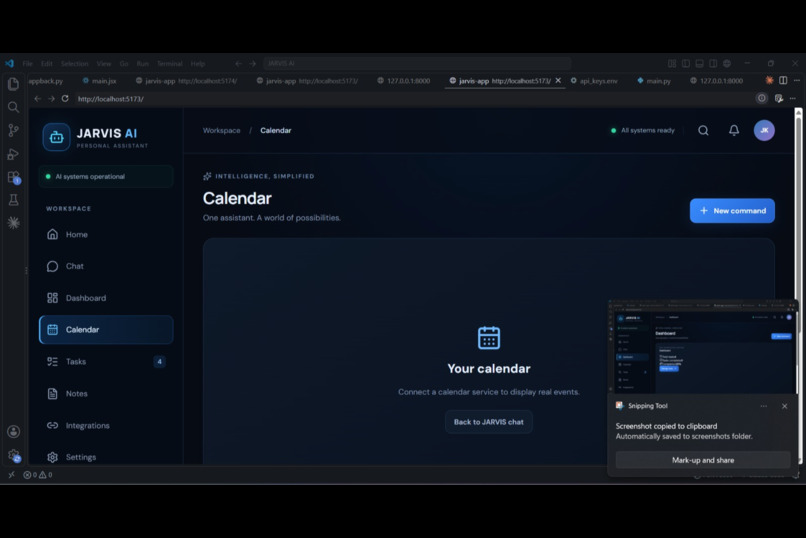
Task: Open Tasks in the sidebar
Action: point(106,362)
